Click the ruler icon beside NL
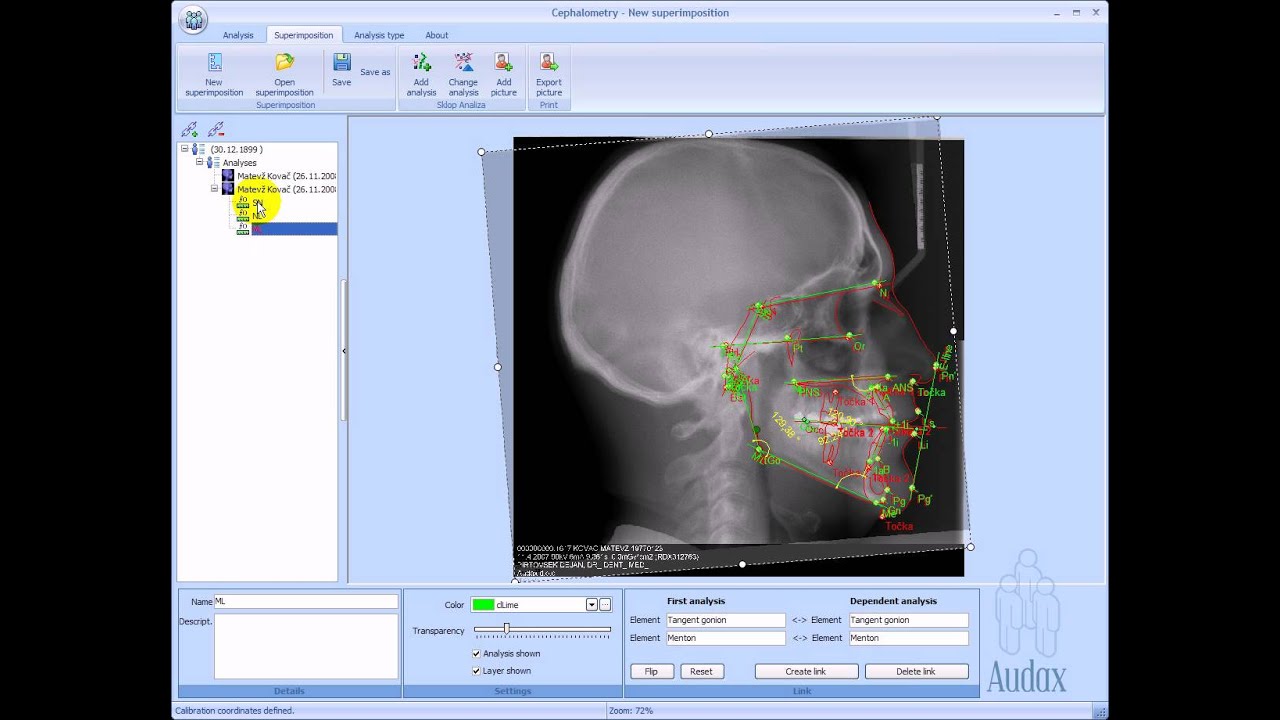 coord(243,215)
